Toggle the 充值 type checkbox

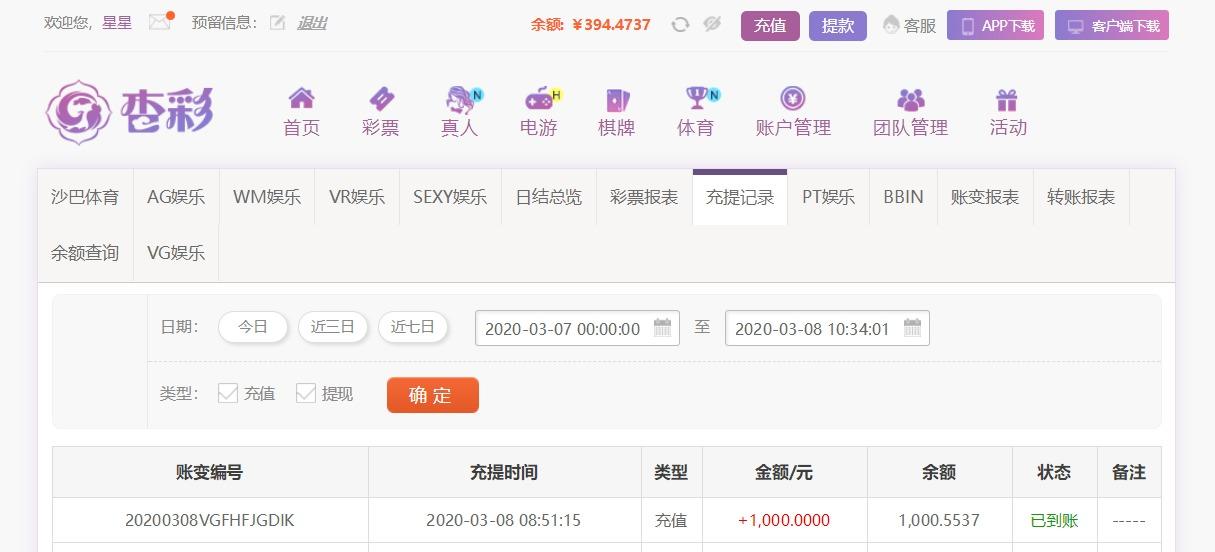228,393
